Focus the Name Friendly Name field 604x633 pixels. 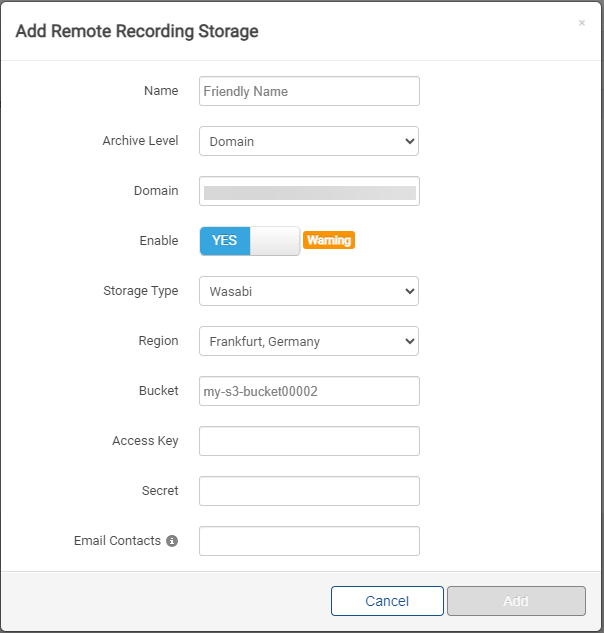(309, 91)
